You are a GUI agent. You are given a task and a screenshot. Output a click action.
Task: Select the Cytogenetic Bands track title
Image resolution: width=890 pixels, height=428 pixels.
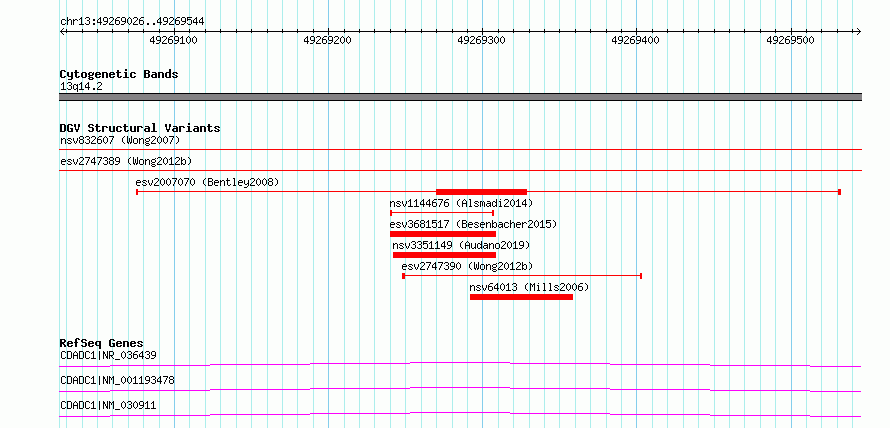tap(119, 74)
